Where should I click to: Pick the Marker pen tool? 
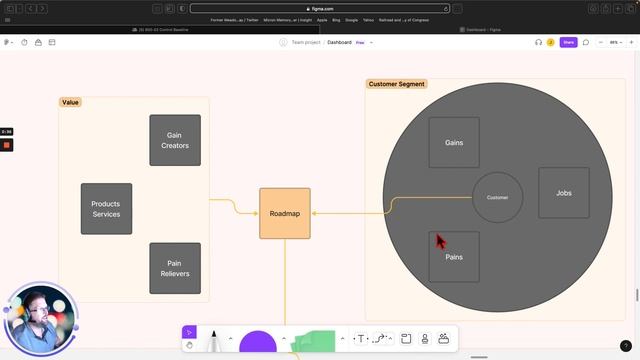click(x=213, y=341)
